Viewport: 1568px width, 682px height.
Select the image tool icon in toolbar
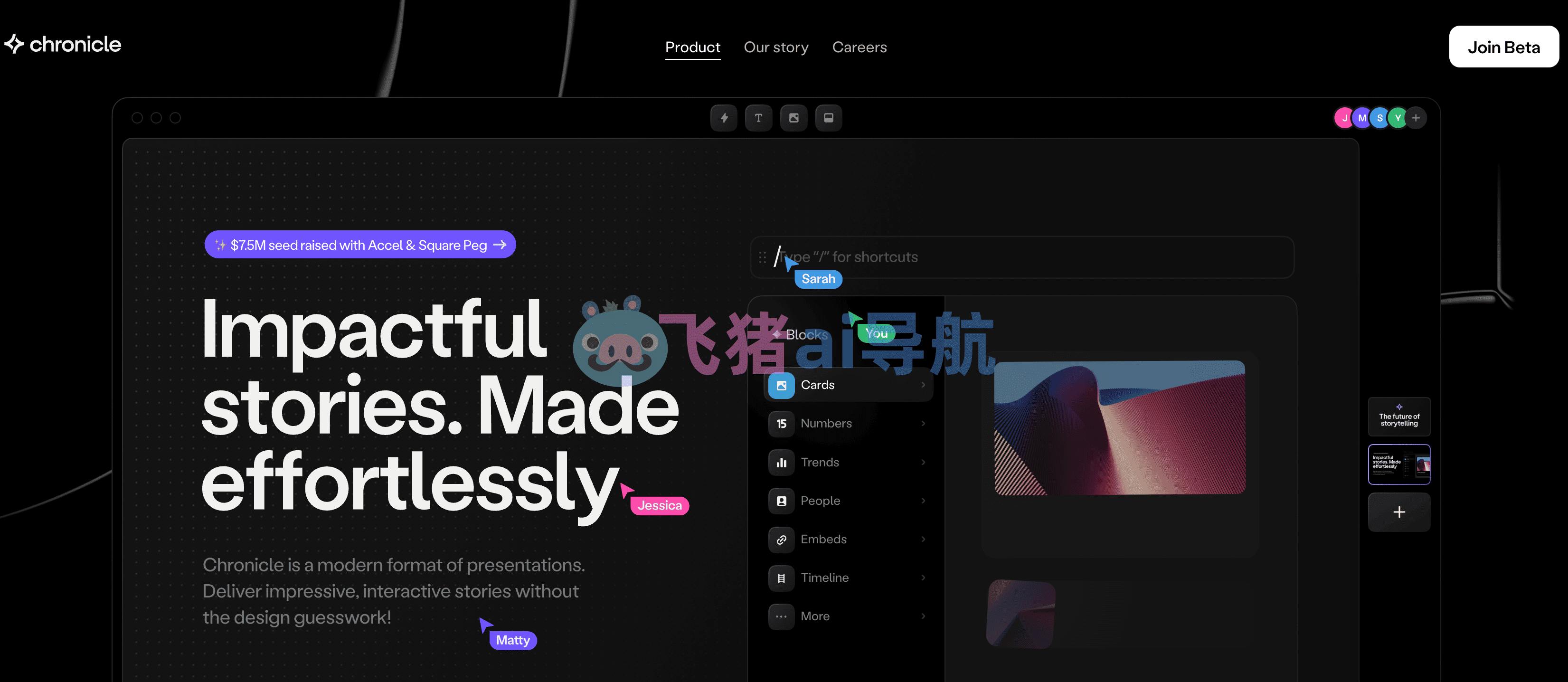[793, 117]
